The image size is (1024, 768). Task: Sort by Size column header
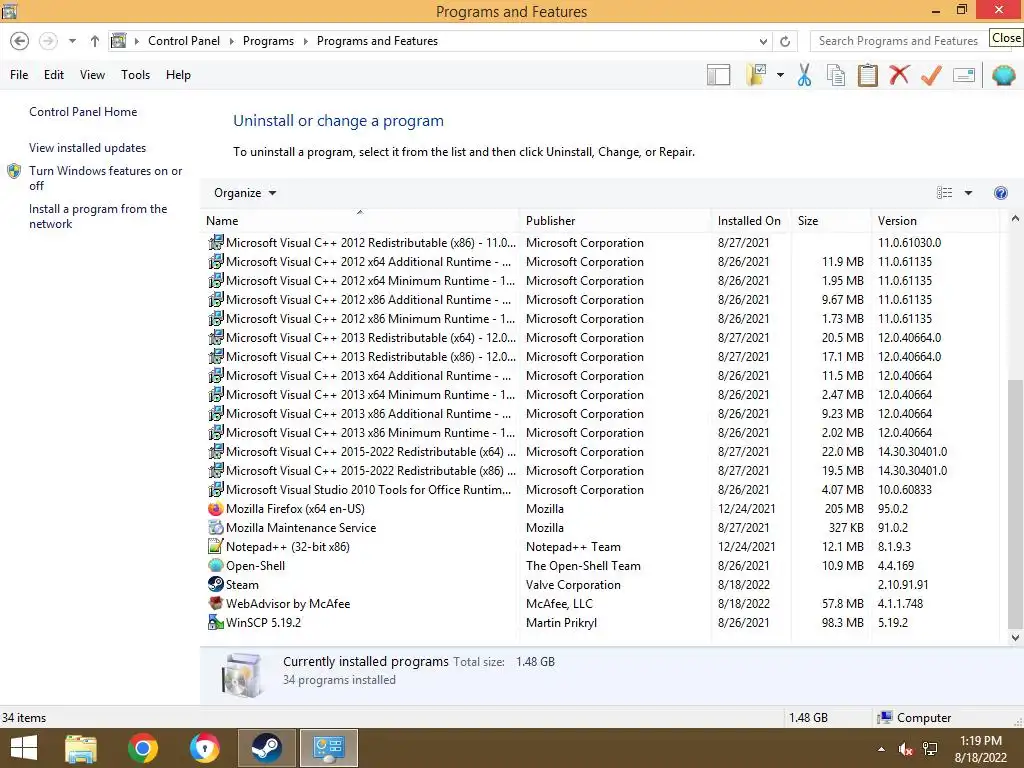[831, 221]
